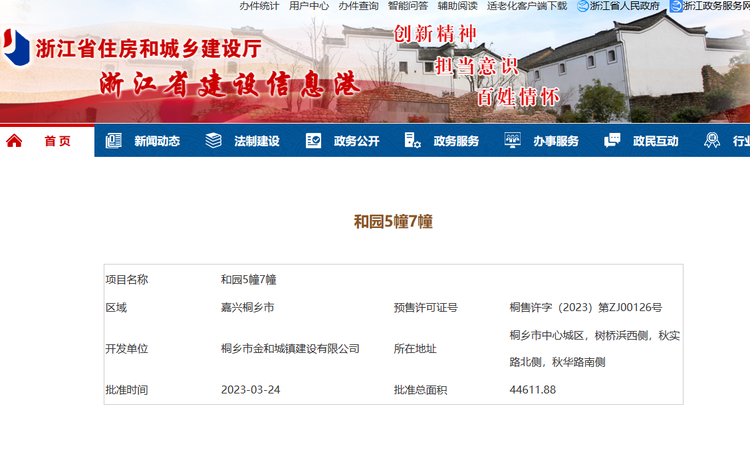
Task: Click the 区域 label
Action: (116, 307)
